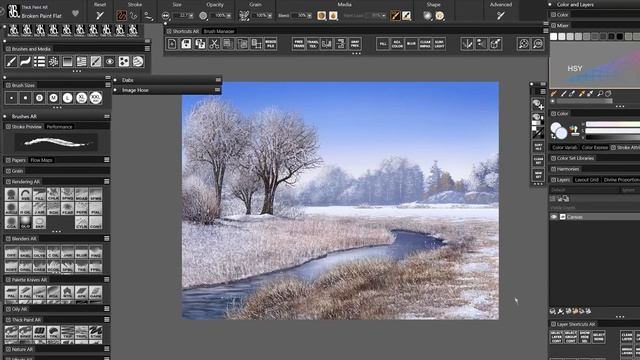This screenshot has height=360, width=640.
Task: Click the Canvas layer row
Action: pos(595,217)
